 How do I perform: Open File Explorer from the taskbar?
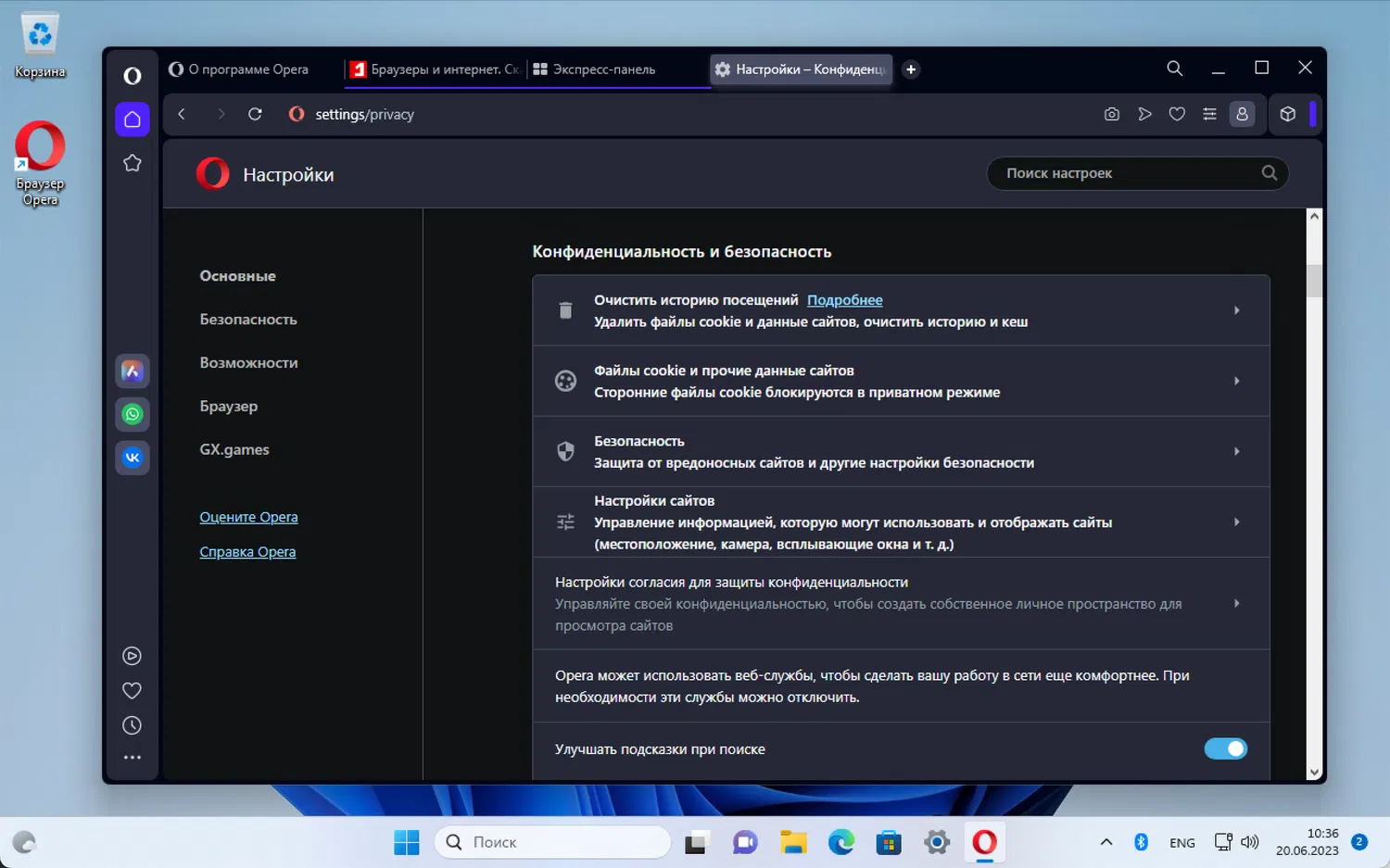[x=793, y=842]
